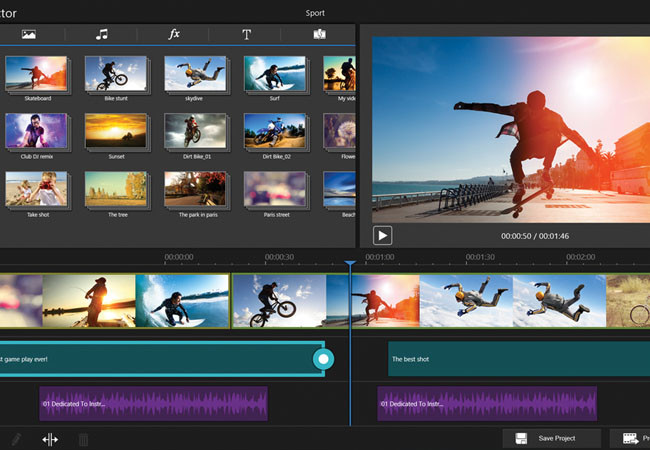Click the 00:01:30 mark on timeline ruler

point(480,257)
